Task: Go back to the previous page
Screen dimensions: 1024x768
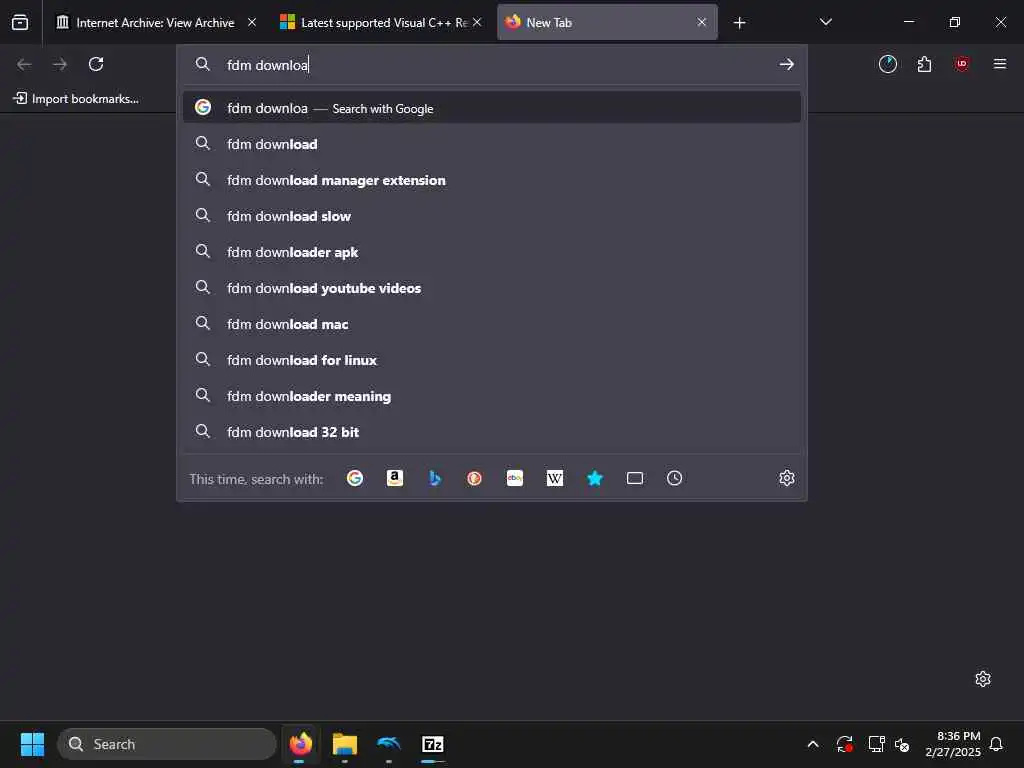Action: coord(24,64)
